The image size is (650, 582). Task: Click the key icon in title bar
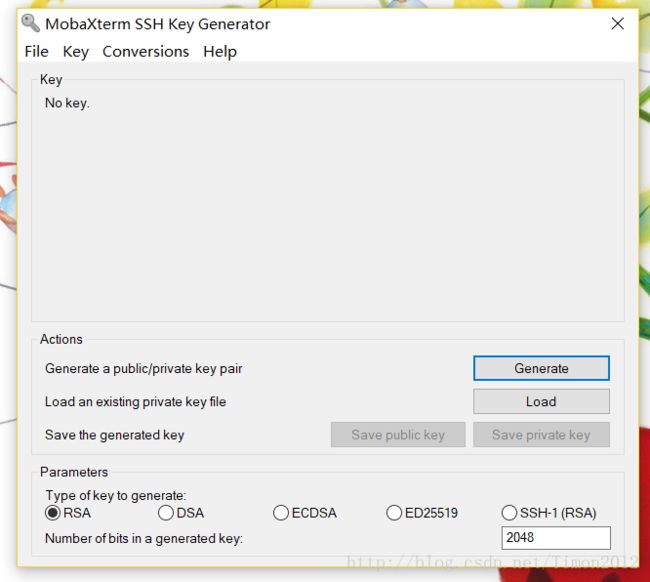pos(31,23)
